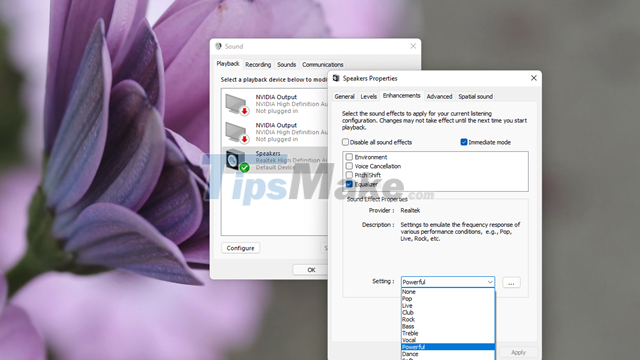The image size is (640, 360).
Task: Choose Dance from the equalizer preset list
Action: [x=448, y=354]
